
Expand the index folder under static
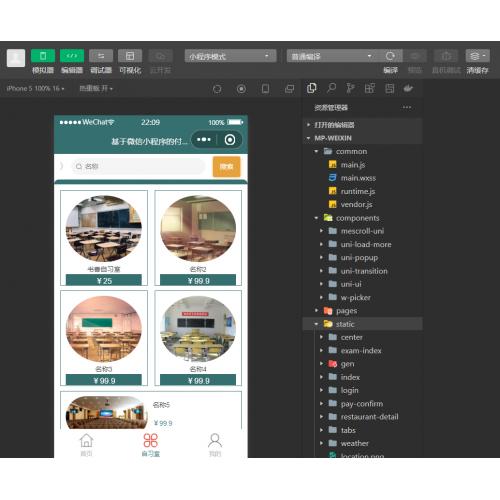(x=363, y=377)
